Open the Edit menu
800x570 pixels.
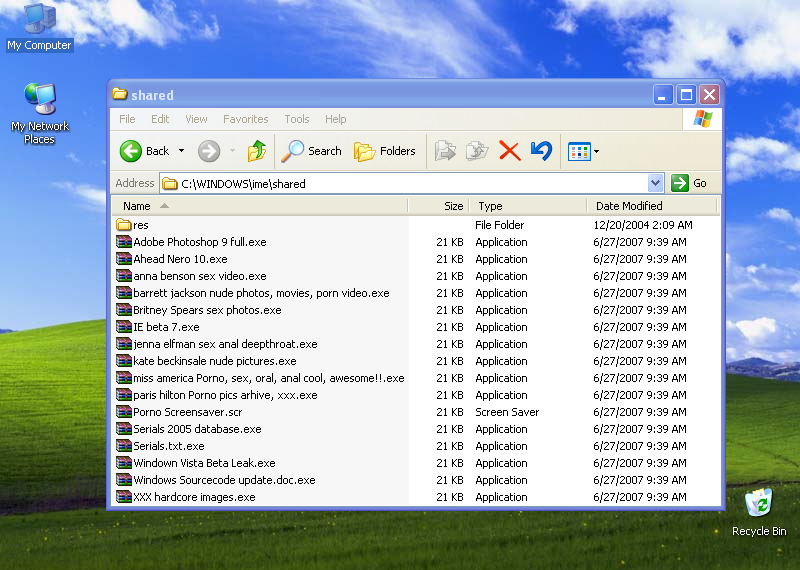click(x=160, y=119)
